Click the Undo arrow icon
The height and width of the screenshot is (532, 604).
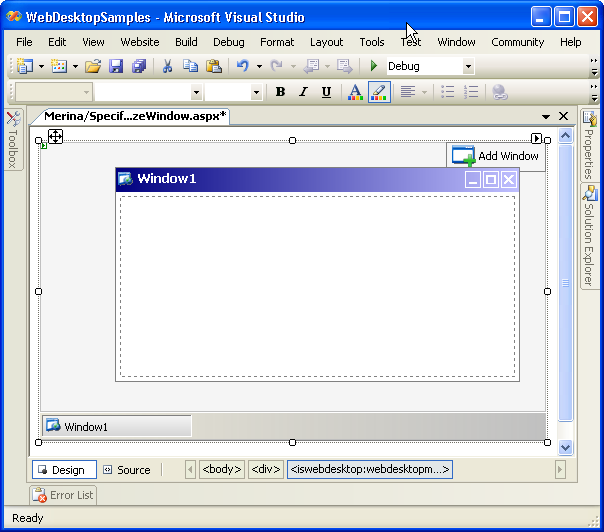click(x=242, y=66)
